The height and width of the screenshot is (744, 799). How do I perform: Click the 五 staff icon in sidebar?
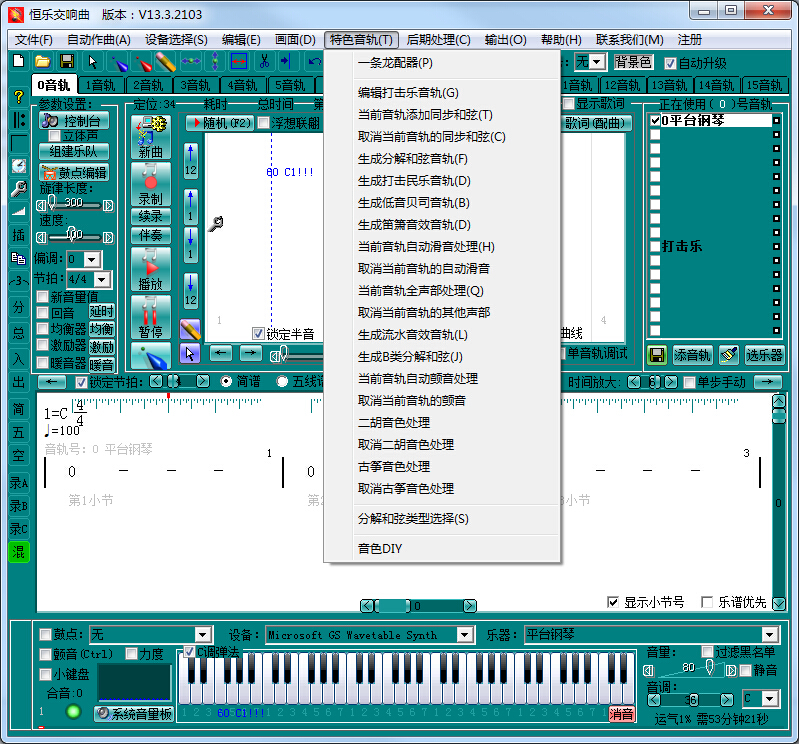(18, 433)
